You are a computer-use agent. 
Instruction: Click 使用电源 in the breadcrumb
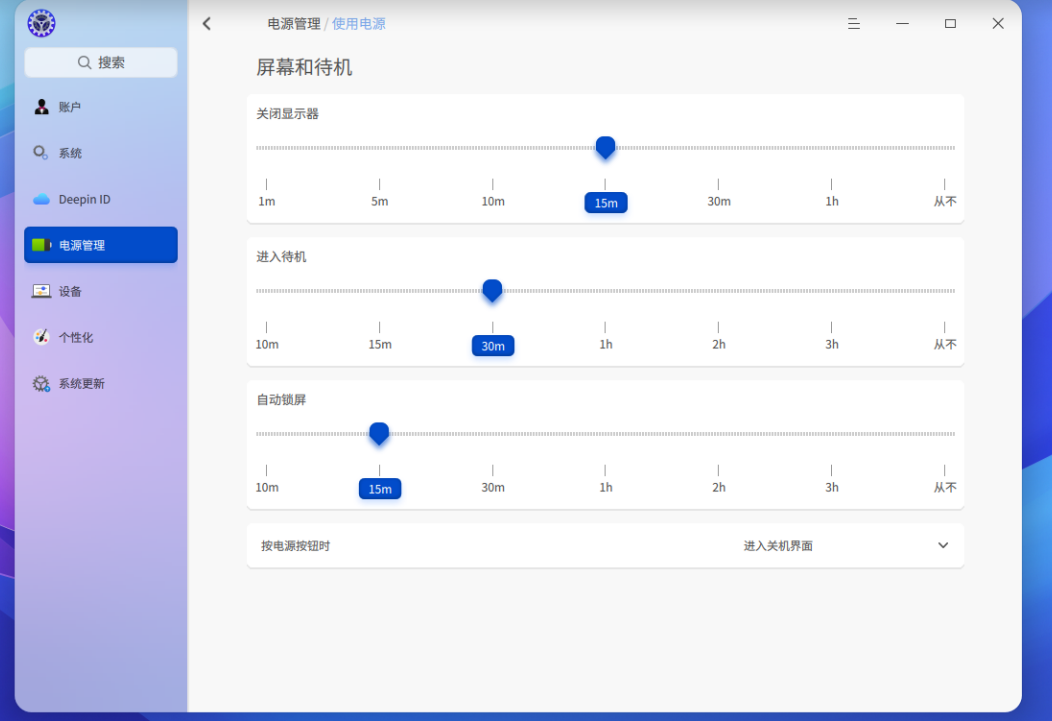click(359, 24)
